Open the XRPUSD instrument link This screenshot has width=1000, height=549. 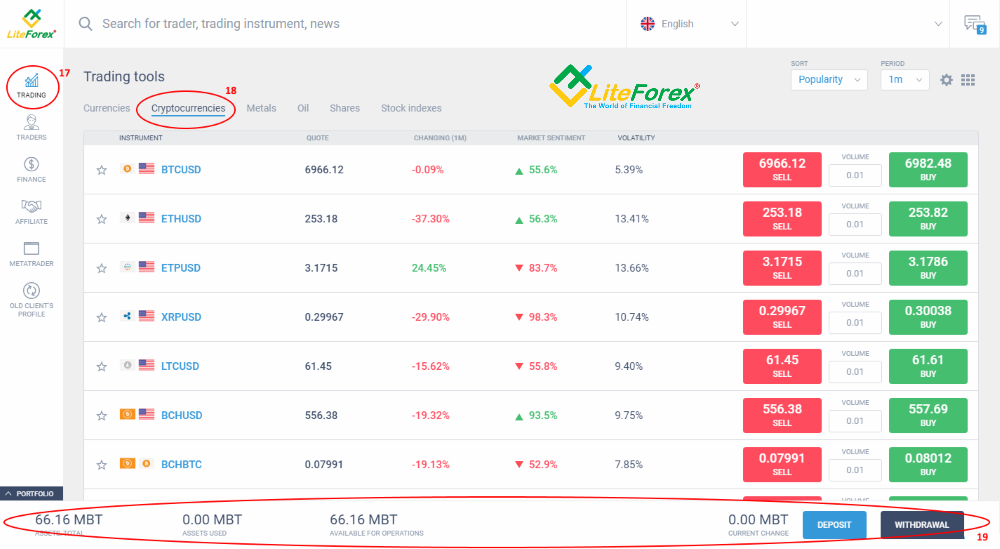(x=181, y=317)
